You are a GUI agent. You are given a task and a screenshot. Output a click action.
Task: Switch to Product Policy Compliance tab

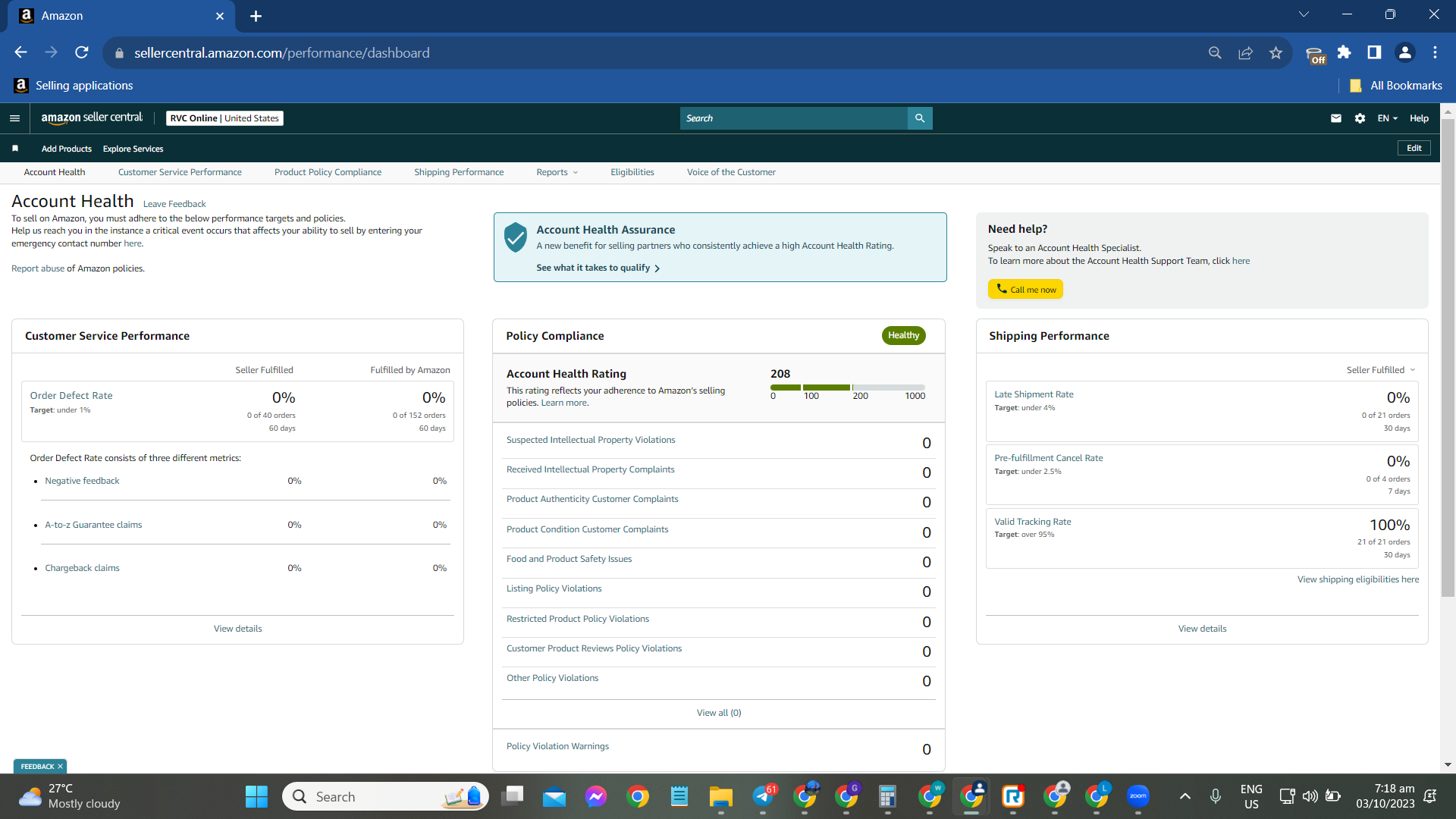328,172
